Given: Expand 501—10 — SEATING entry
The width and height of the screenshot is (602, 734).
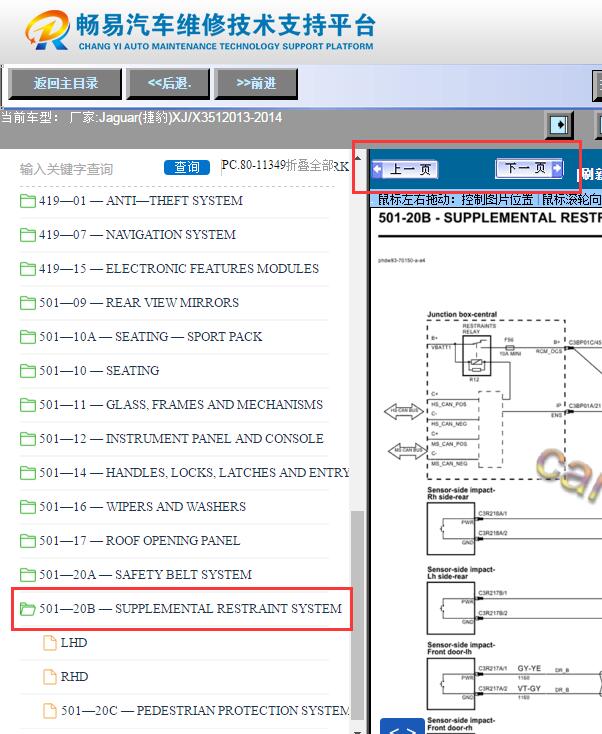Looking at the screenshot, I should click(99, 371).
